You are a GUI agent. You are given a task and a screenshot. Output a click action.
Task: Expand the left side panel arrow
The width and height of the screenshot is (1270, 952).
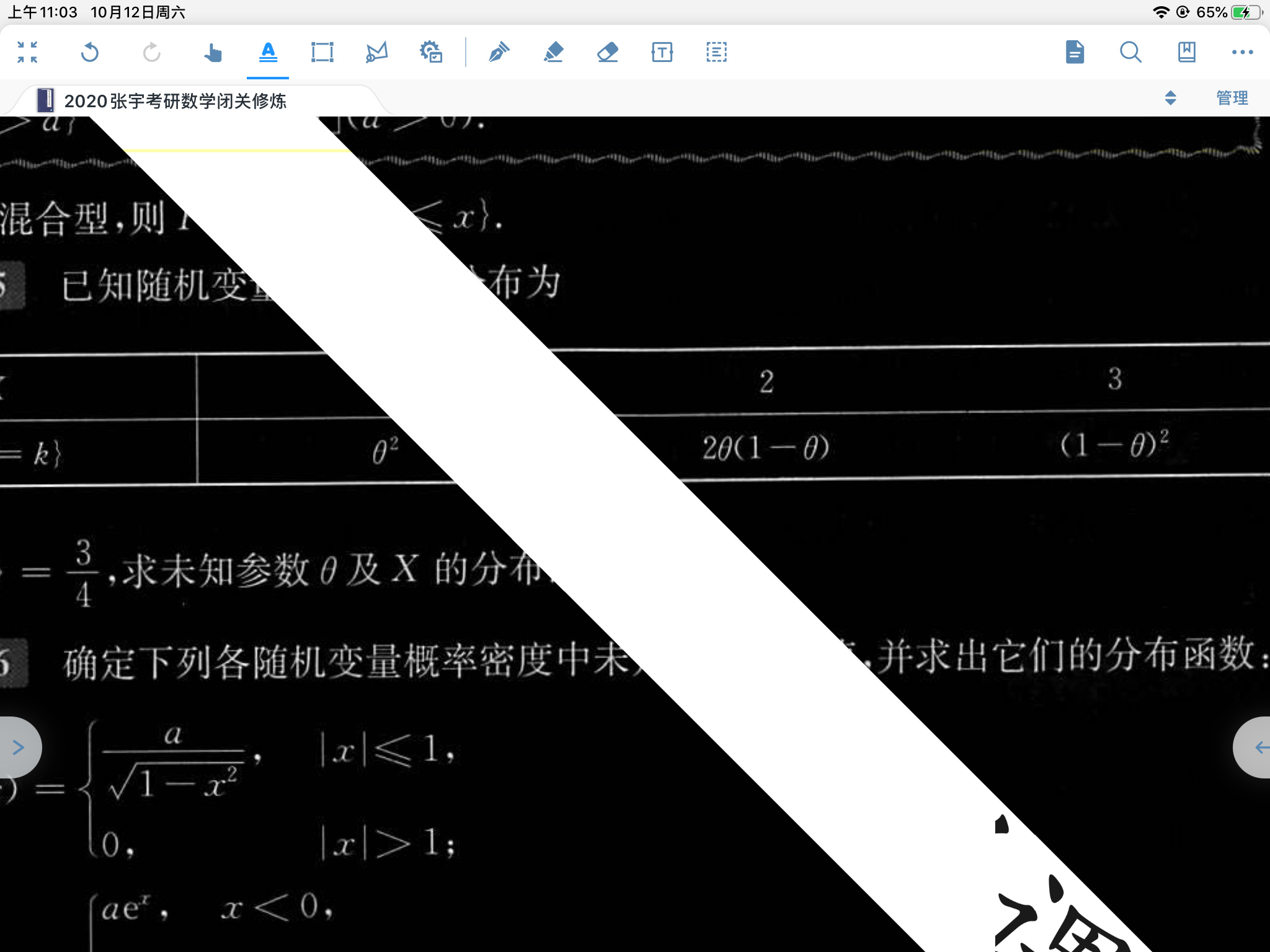19,747
